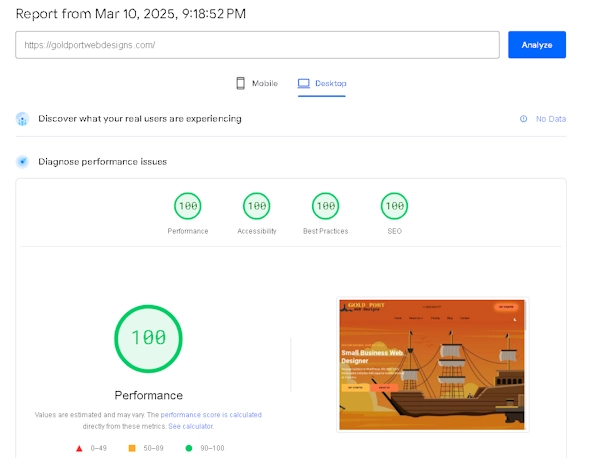Switch to the Mobile tab

pos(257,83)
